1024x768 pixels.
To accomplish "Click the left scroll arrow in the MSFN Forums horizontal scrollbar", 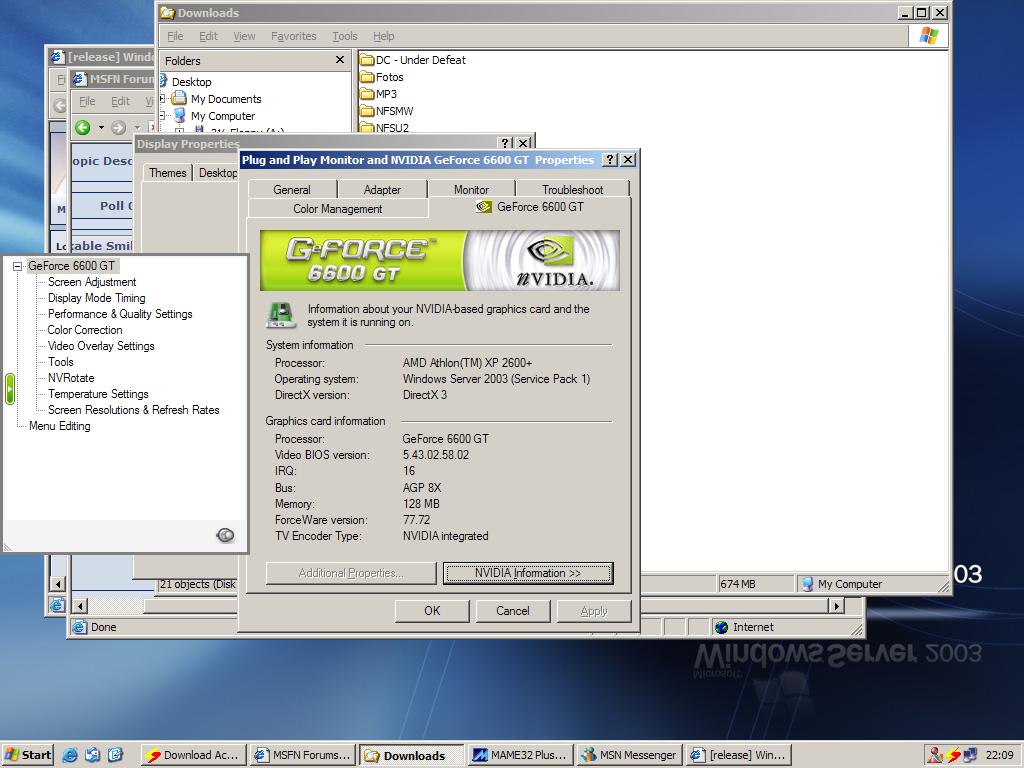I will point(80,607).
